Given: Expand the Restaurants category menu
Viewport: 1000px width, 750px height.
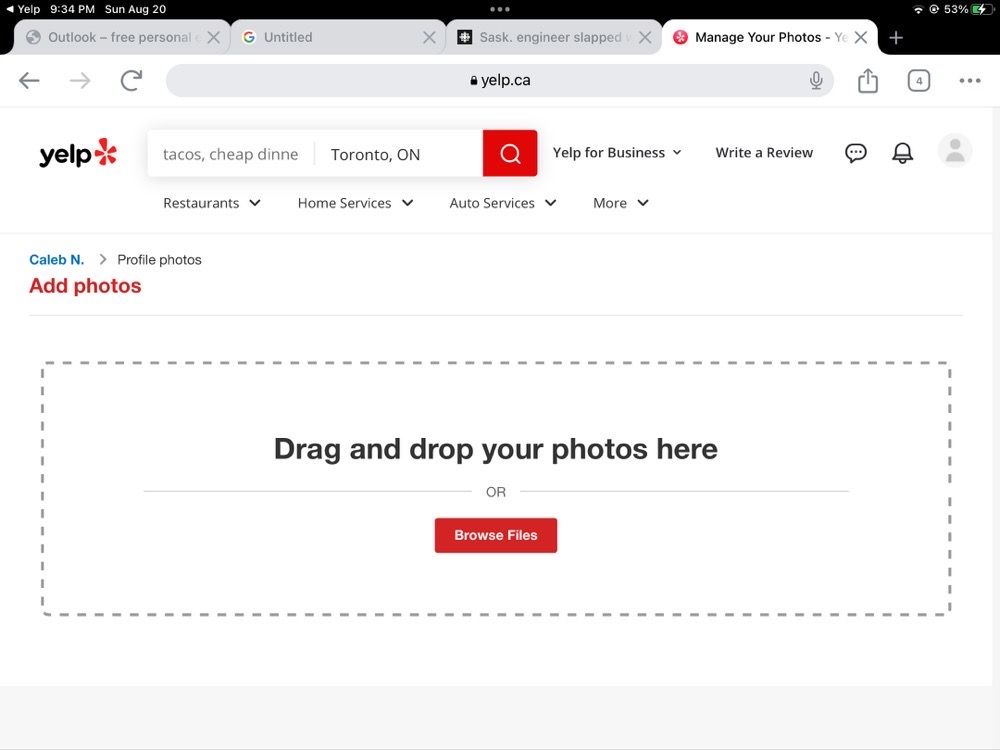Looking at the screenshot, I should click(x=212, y=203).
